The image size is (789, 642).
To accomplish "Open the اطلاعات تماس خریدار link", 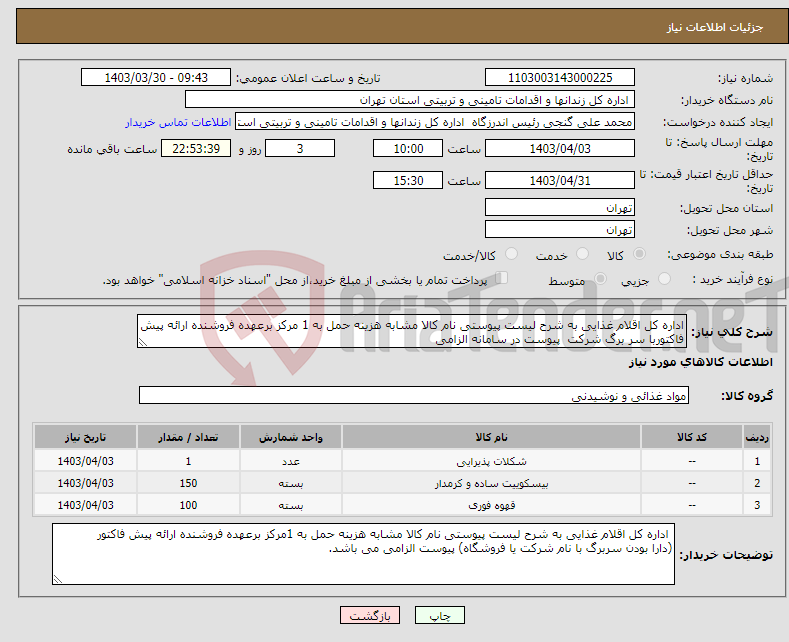I will coord(178,122).
